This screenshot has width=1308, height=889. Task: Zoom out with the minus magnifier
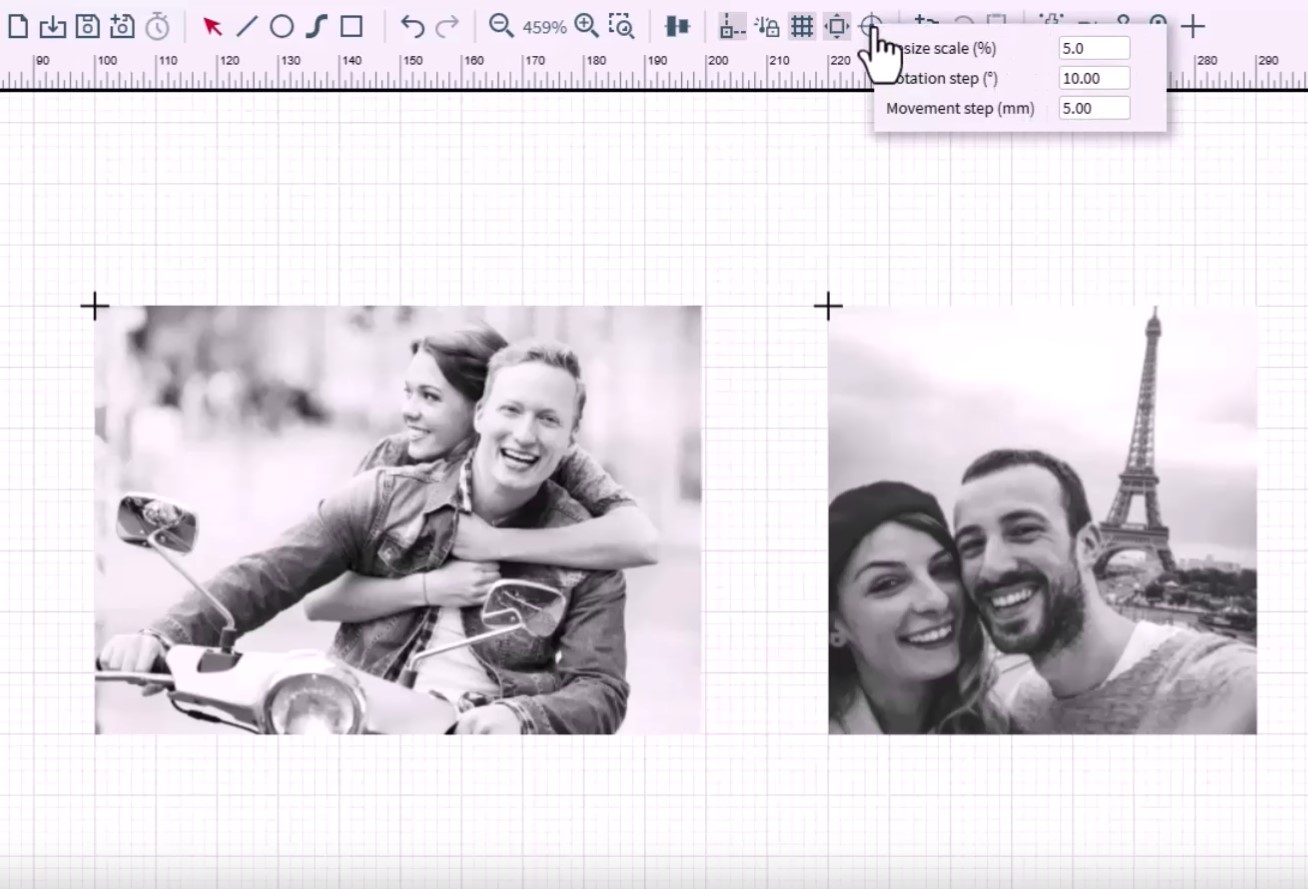click(500, 26)
